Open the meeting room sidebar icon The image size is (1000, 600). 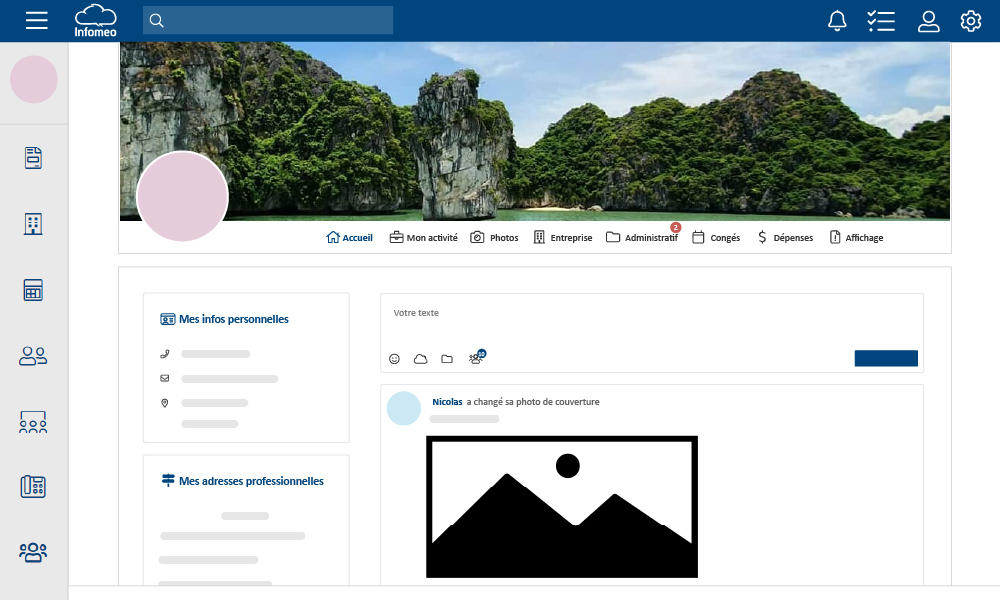coord(34,422)
